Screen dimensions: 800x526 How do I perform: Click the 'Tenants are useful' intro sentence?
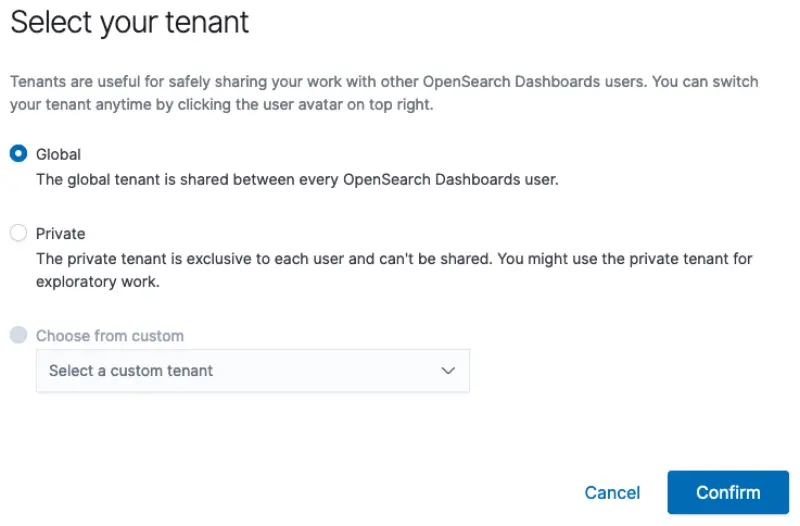384,81
